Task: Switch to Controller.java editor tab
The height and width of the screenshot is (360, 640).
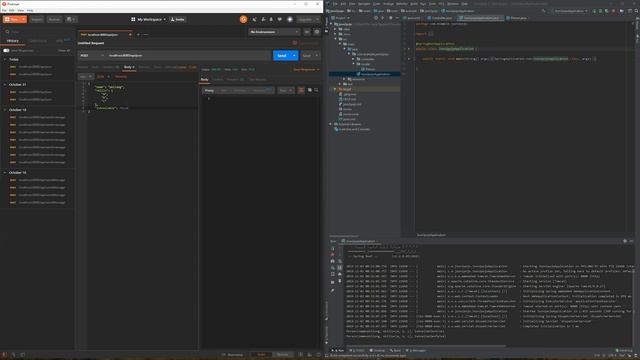Action: (x=441, y=18)
